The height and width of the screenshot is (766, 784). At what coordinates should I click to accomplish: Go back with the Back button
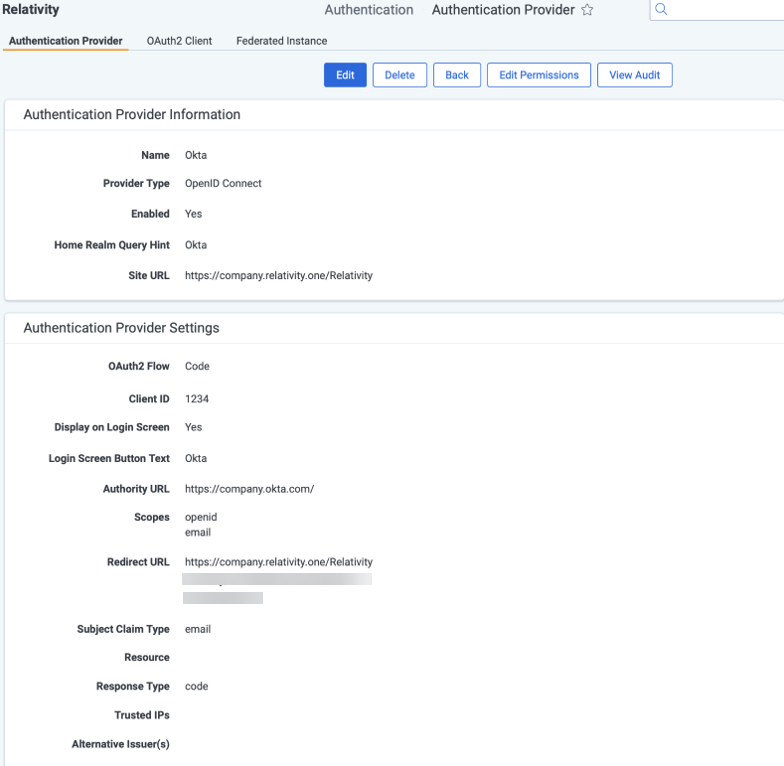click(x=456, y=75)
